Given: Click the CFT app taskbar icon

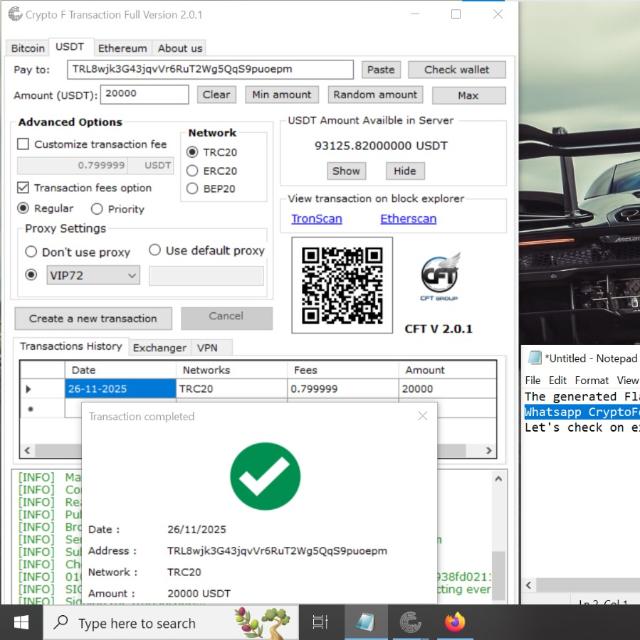Looking at the screenshot, I should [410, 622].
